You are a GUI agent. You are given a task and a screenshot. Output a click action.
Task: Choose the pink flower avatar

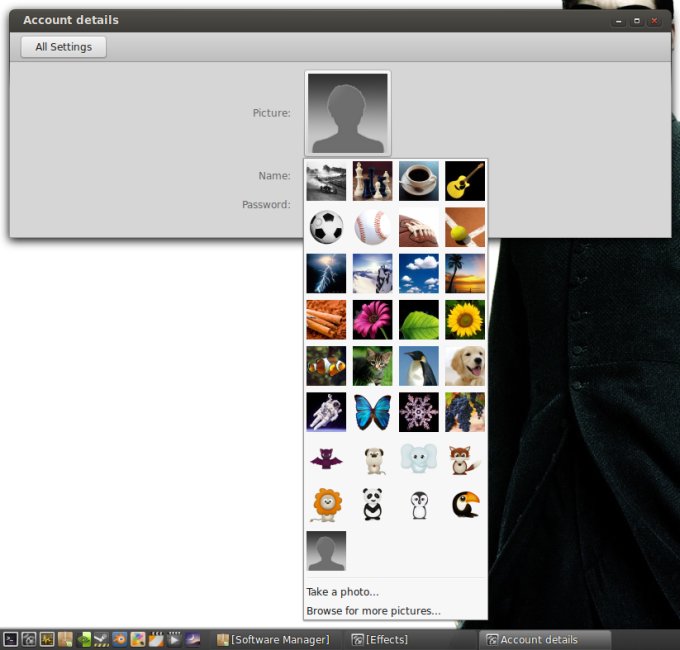(373, 320)
